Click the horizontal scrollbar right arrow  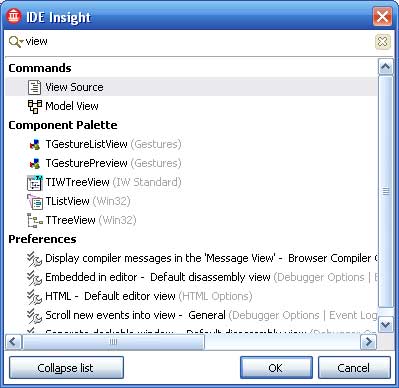368,342
